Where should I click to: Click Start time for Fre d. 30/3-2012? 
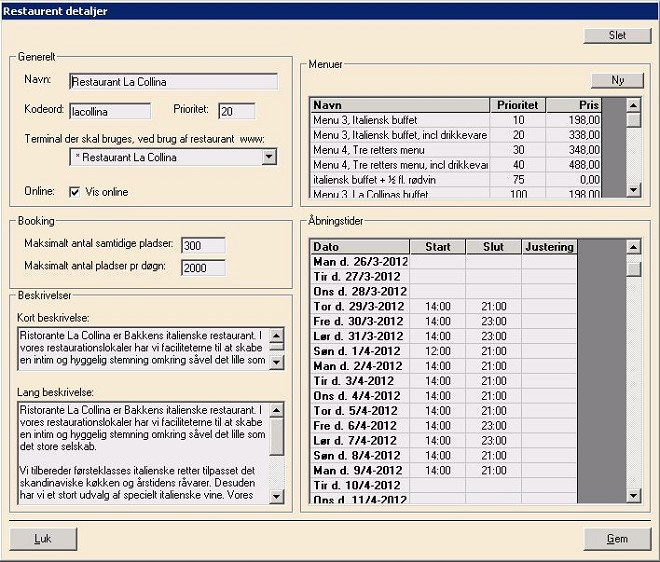point(438,321)
